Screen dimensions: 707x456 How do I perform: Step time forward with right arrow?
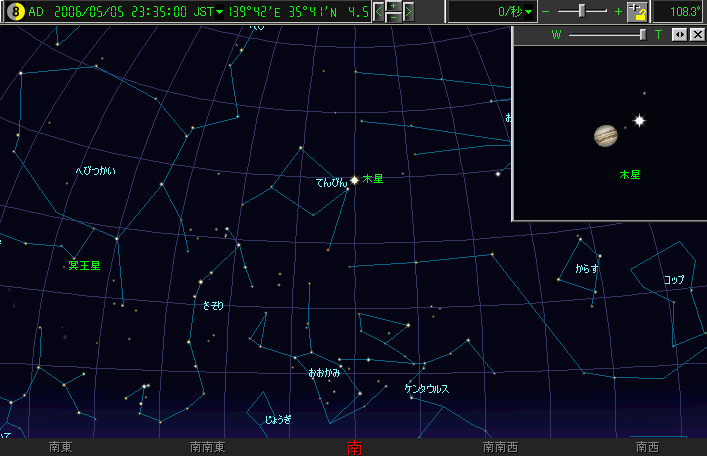click(408, 12)
